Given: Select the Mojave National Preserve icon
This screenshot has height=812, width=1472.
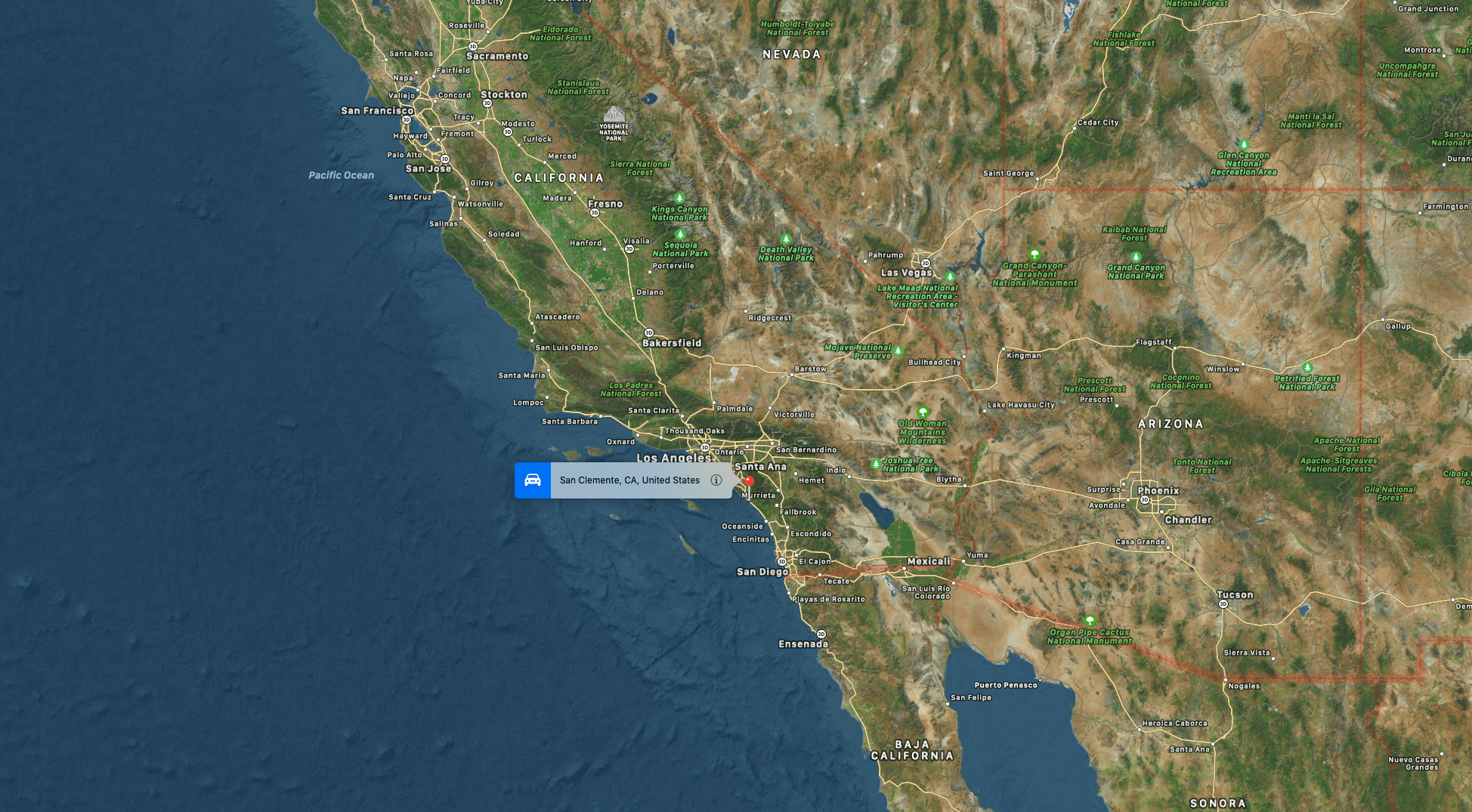Looking at the screenshot, I should (898, 350).
